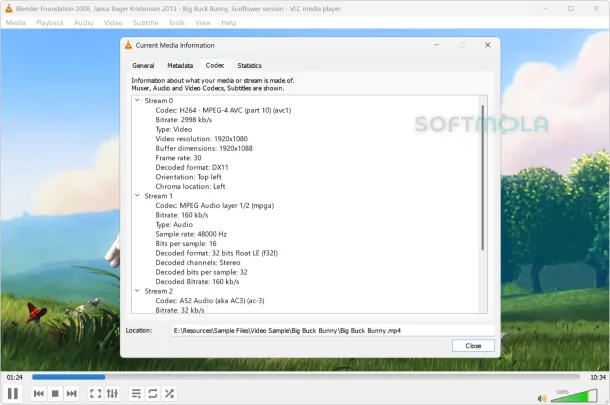Open the View menu
The image size is (610, 405).
[x=203, y=23]
